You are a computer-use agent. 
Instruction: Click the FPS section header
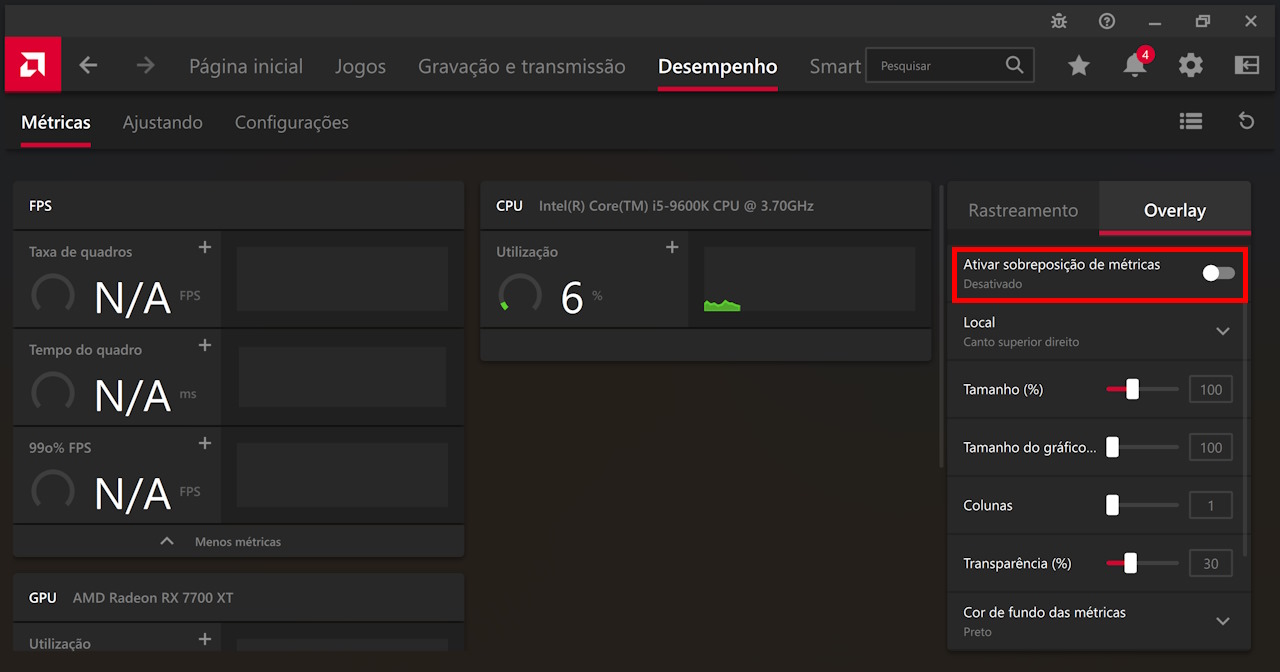pyautogui.click(x=238, y=205)
